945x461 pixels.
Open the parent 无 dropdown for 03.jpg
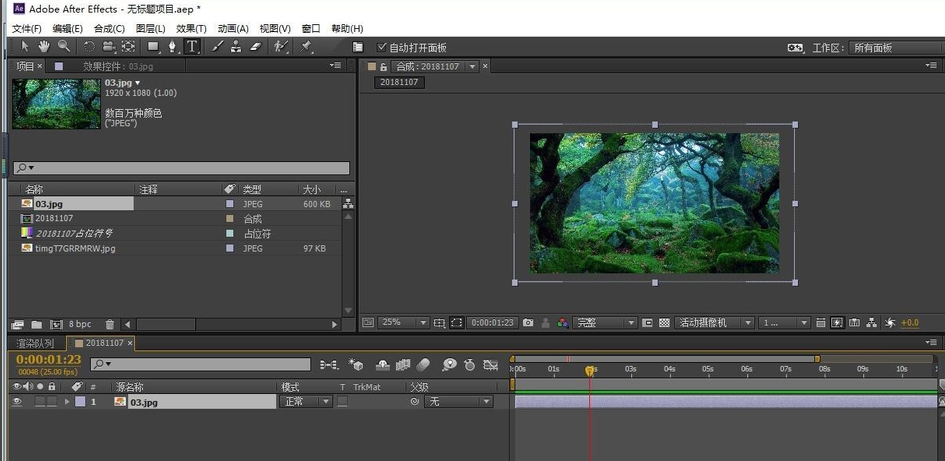click(x=459, y=401)
